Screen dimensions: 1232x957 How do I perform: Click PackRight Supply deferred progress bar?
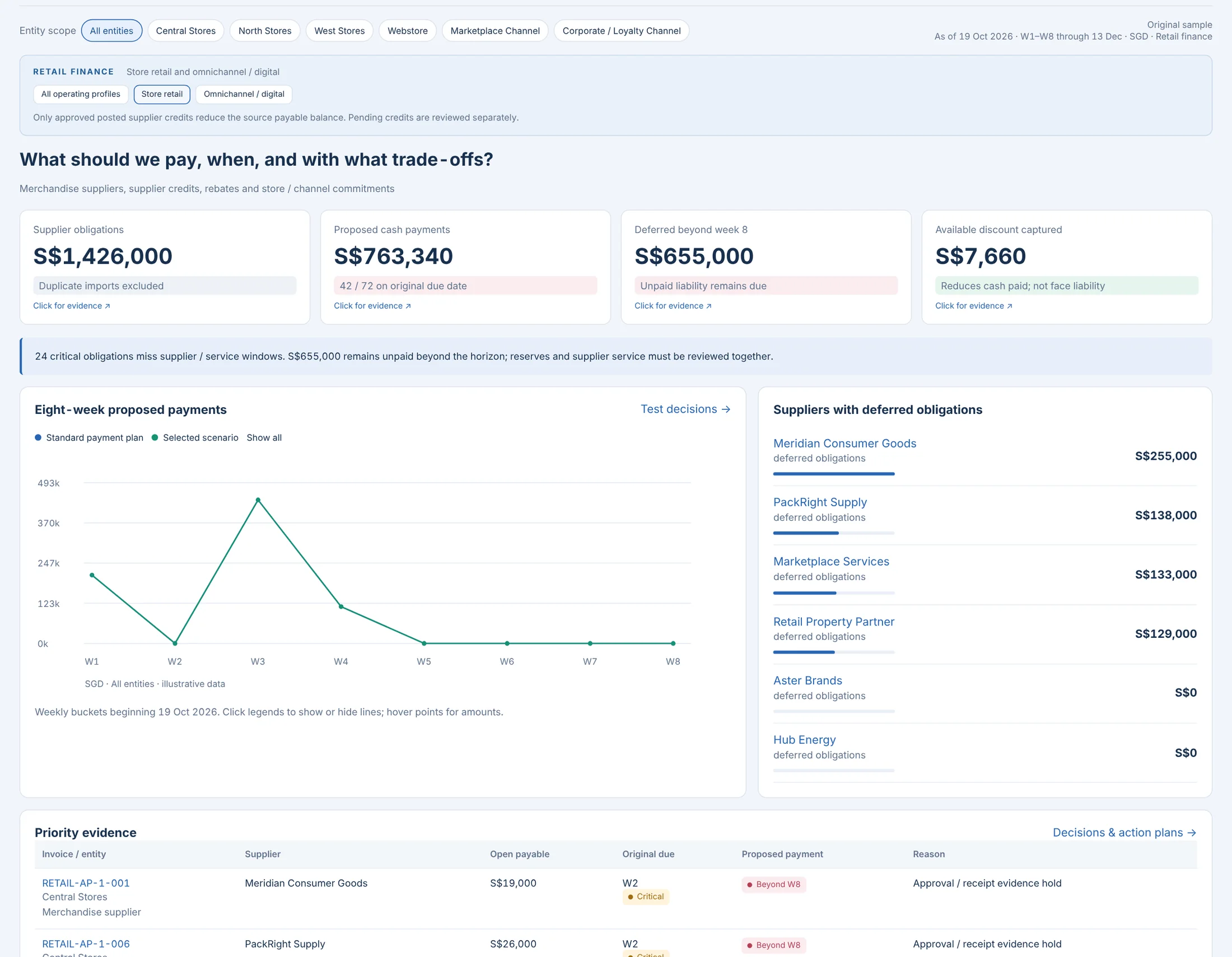[x=834, y=533]
